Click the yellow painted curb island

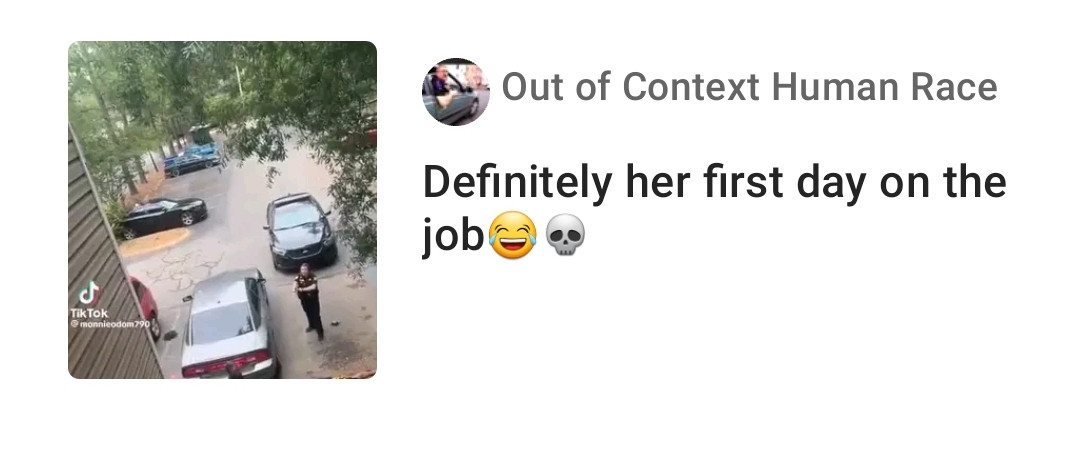point(153,242)
